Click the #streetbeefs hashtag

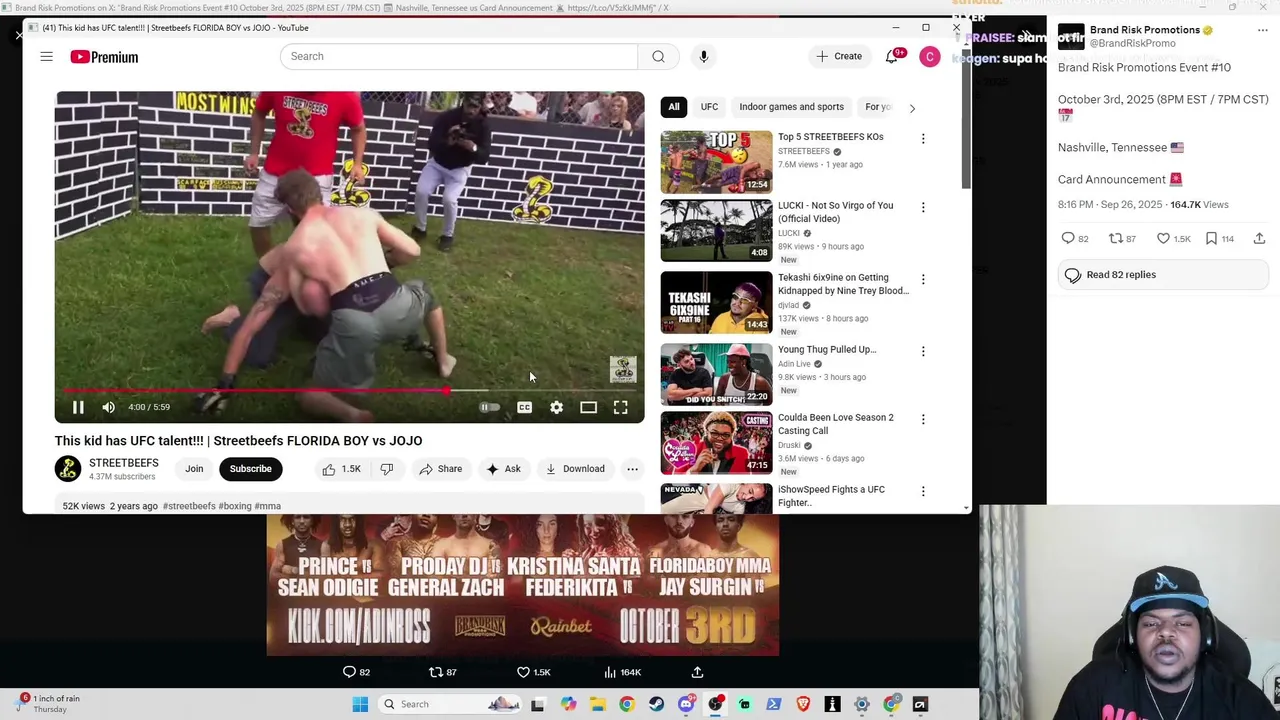(x=189, y=506)
